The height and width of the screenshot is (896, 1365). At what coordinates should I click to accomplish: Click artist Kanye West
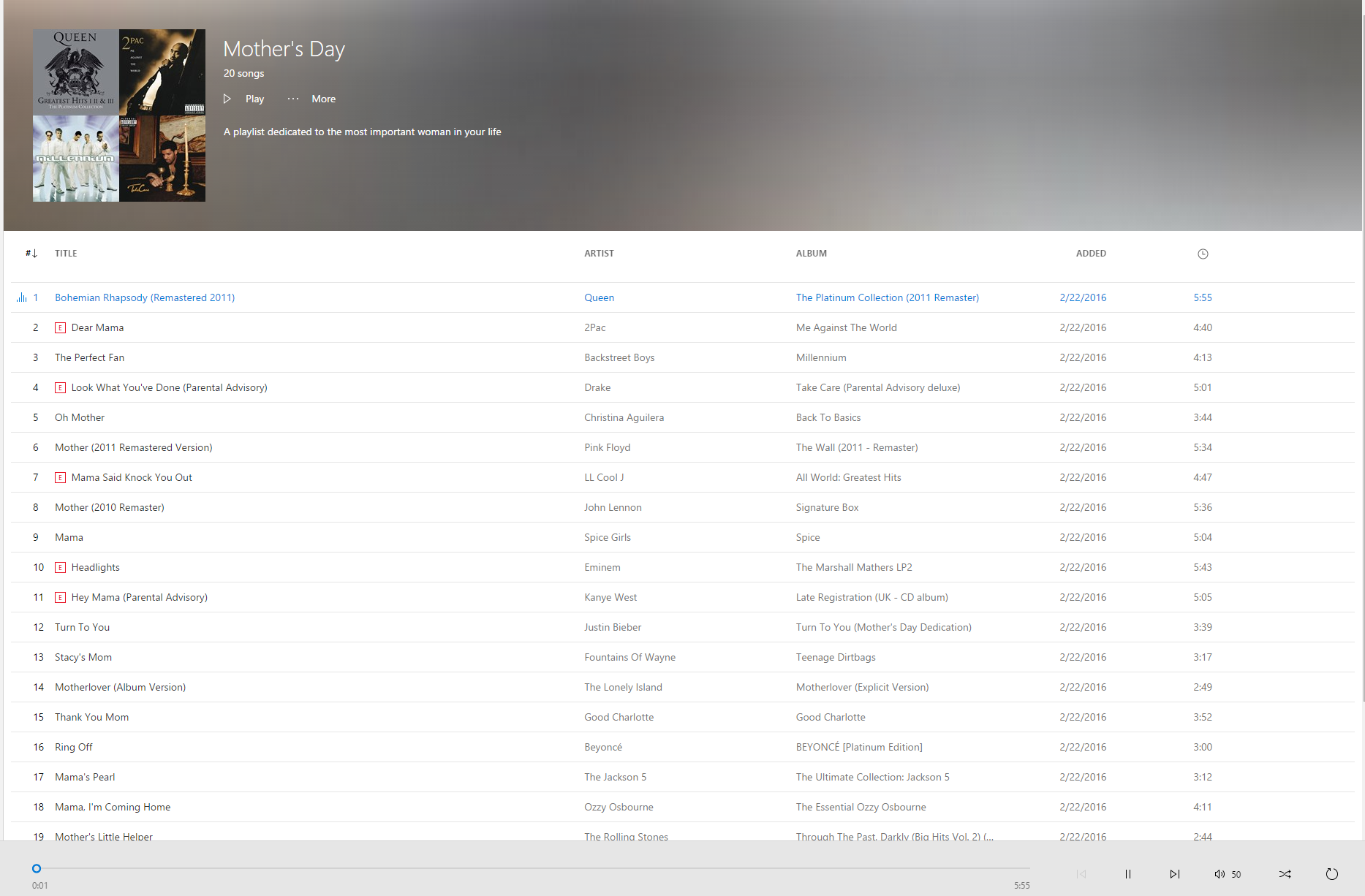coord(610,597)
